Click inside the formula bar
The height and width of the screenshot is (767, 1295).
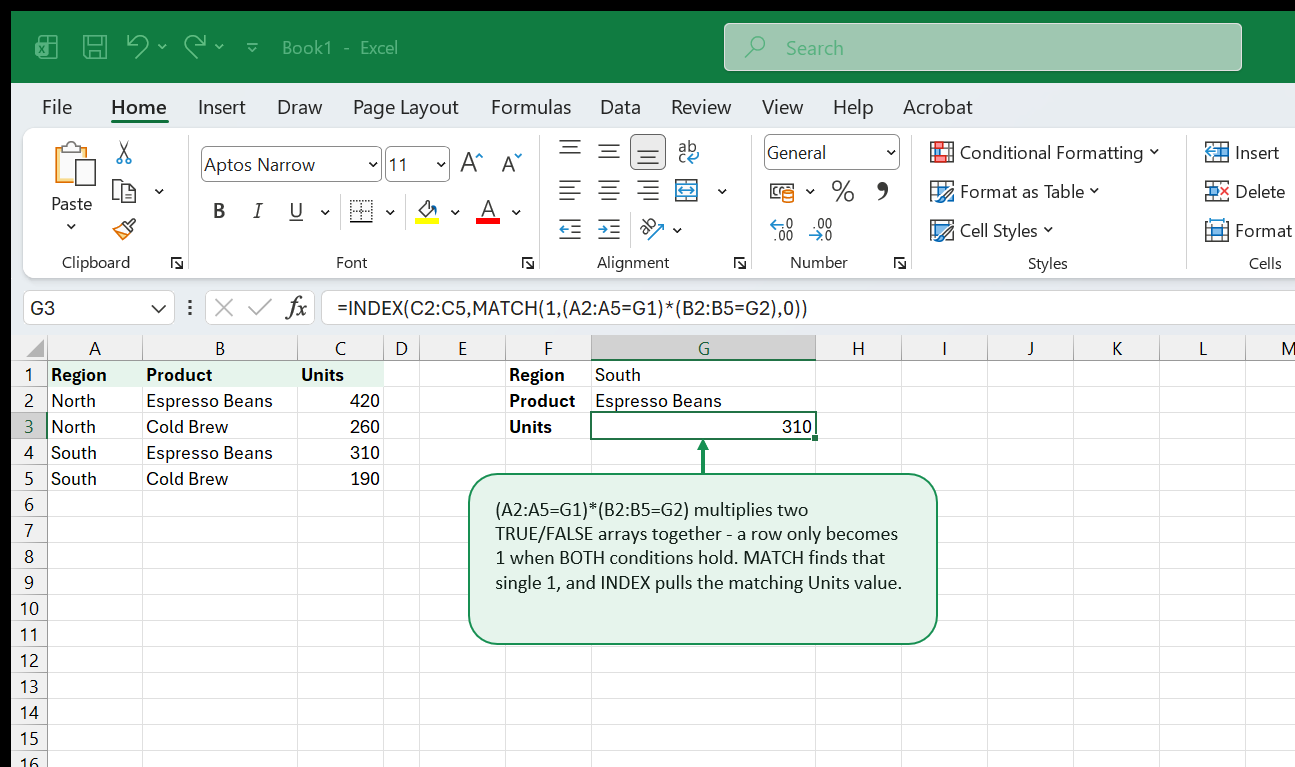pyautogui.click(x=808, y=308)
